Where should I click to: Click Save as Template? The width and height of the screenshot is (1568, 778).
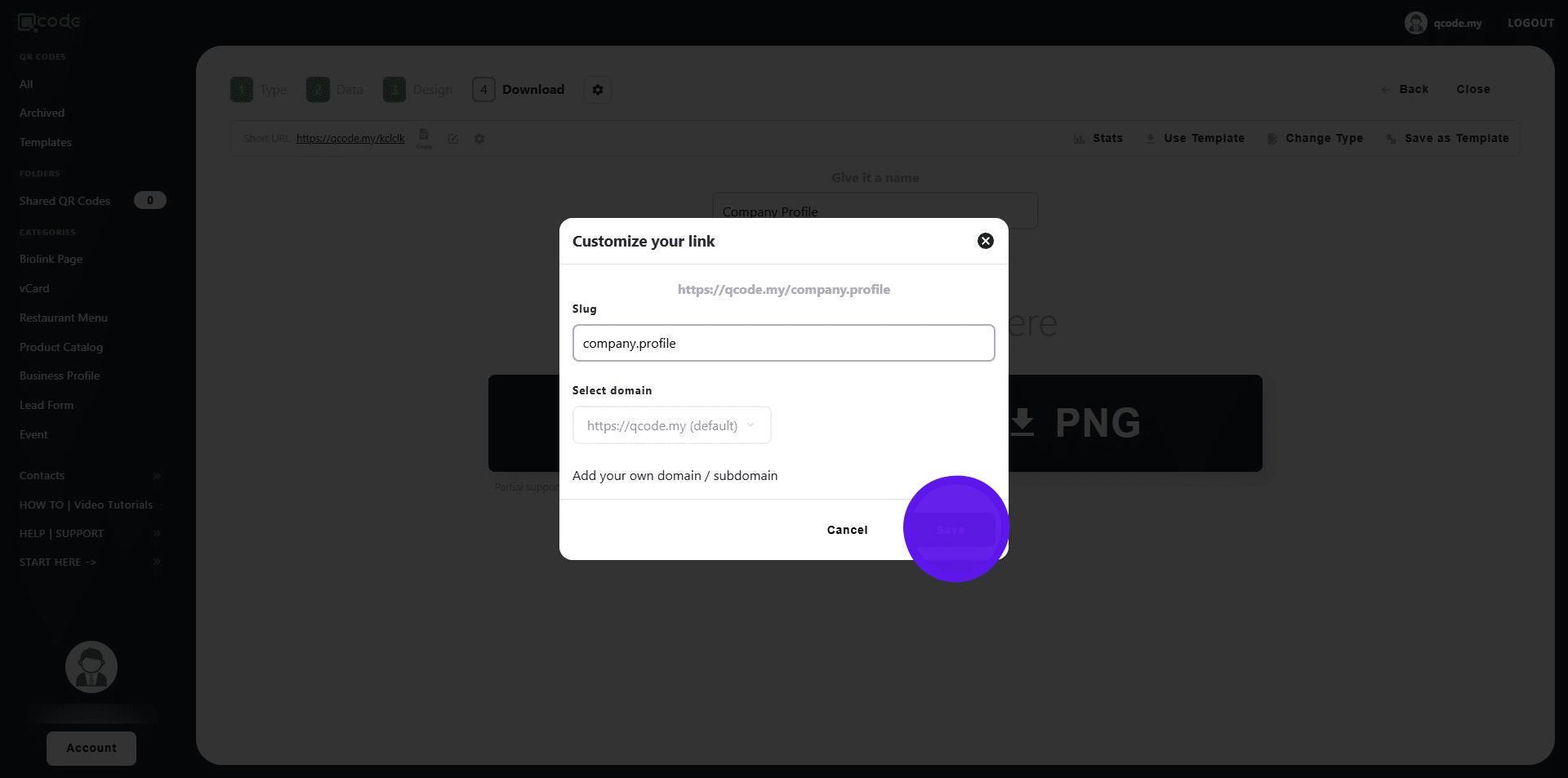(1447, 139)
